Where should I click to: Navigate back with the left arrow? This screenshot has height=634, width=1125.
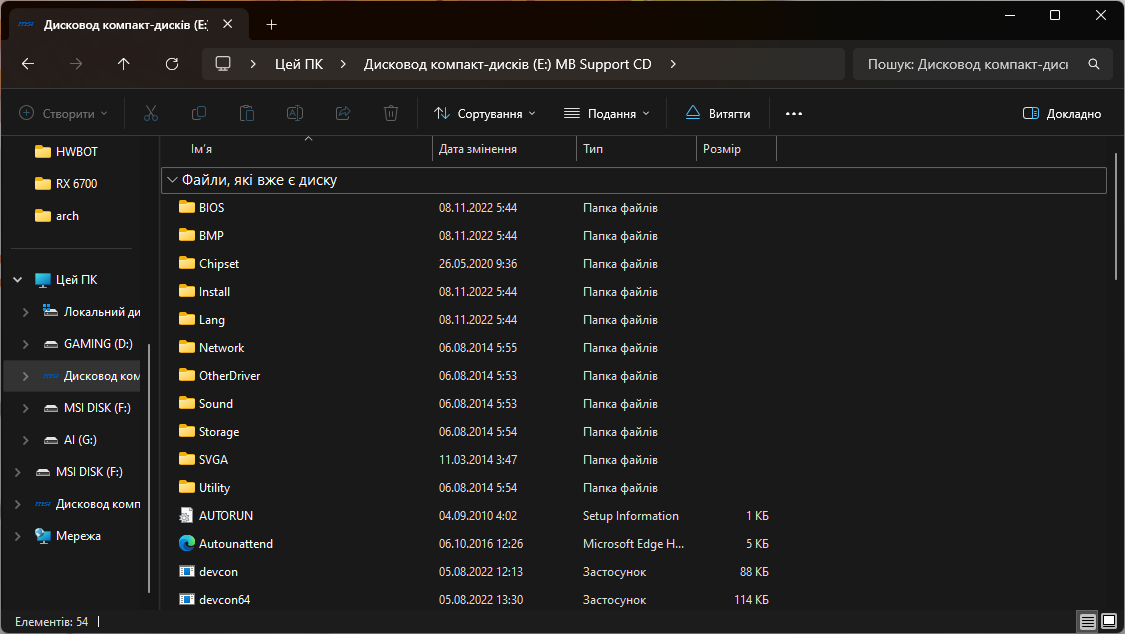[x=28, y=64]
